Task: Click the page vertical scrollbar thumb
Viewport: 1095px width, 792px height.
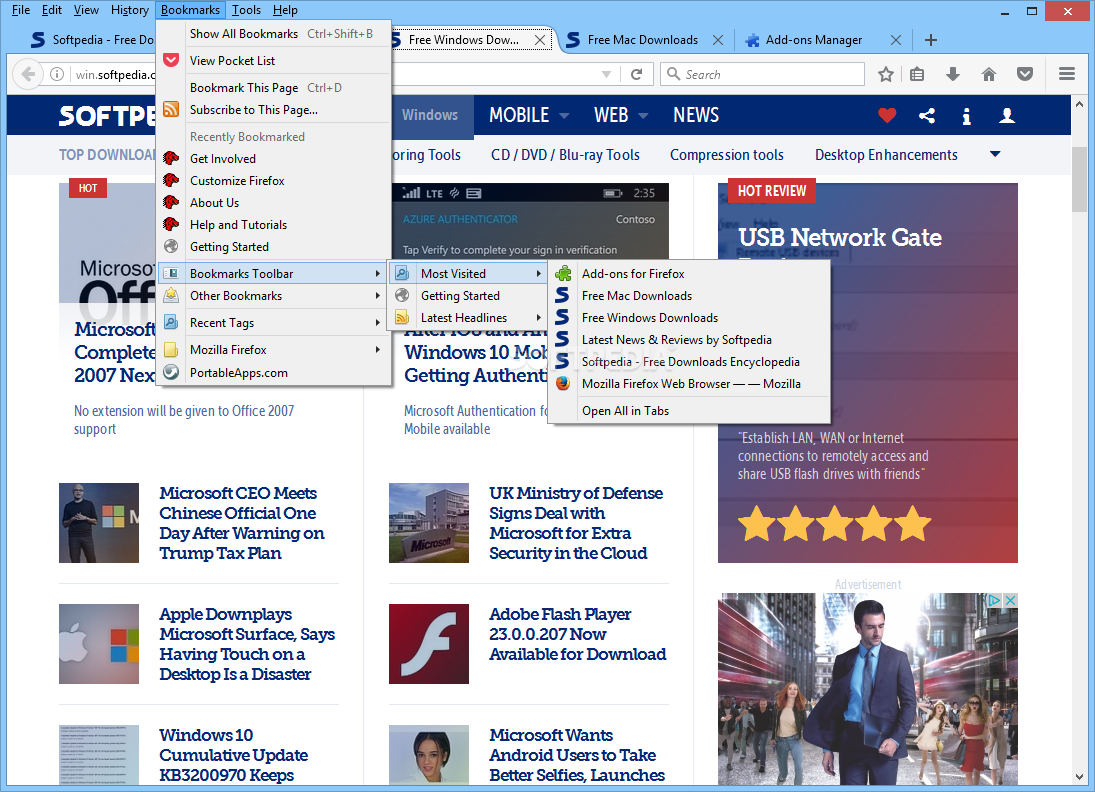Action: (x=1079, y=178)
